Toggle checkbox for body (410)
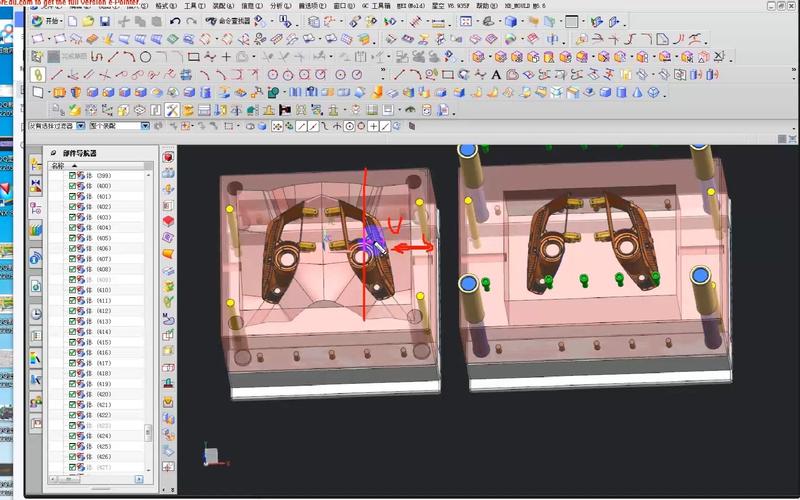Viewport: 800px width, 500px height. (x=72, y=290)
